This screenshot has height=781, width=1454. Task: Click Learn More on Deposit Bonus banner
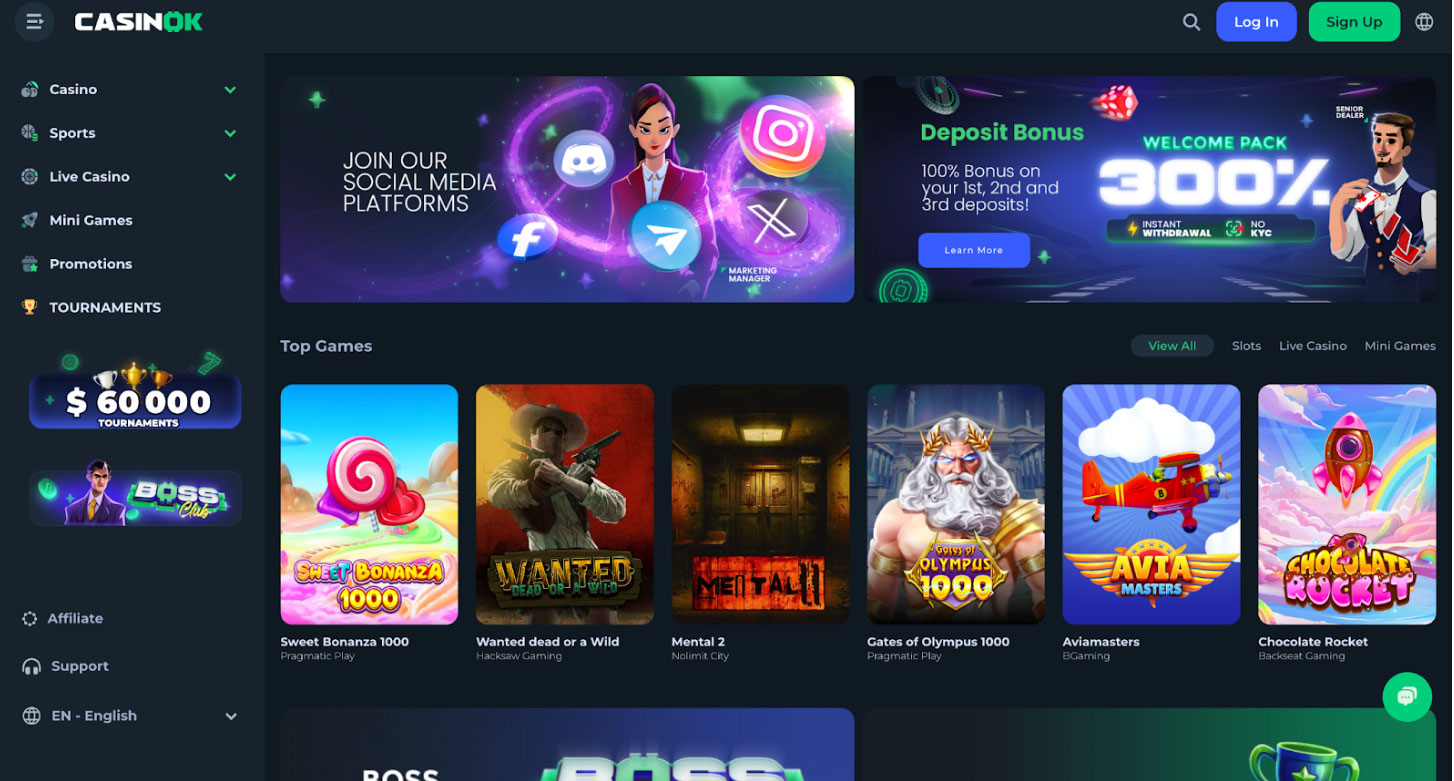pyautogui.click(x=974, y=250)
